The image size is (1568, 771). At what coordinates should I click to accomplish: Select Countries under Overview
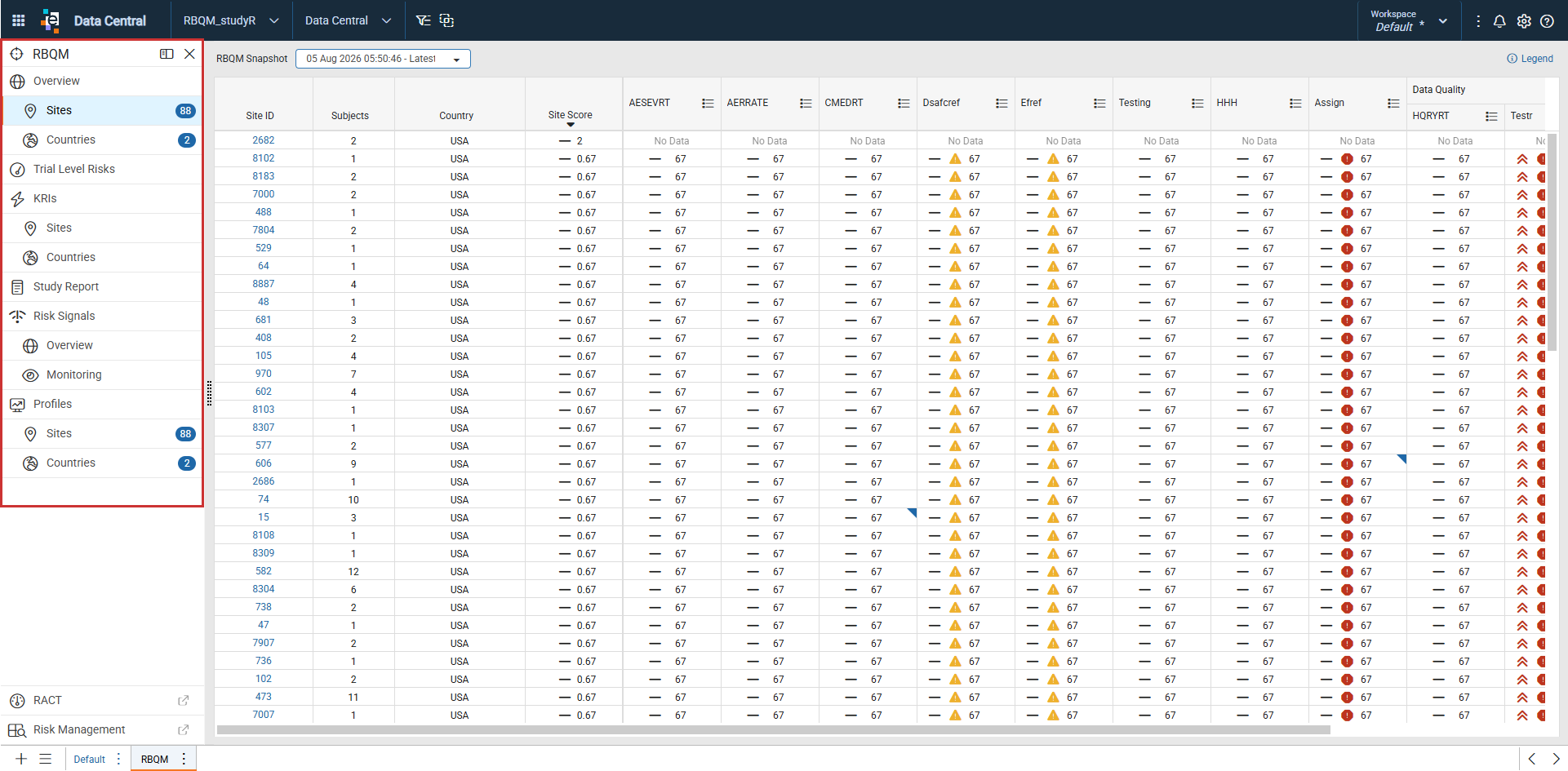point(102,140)
